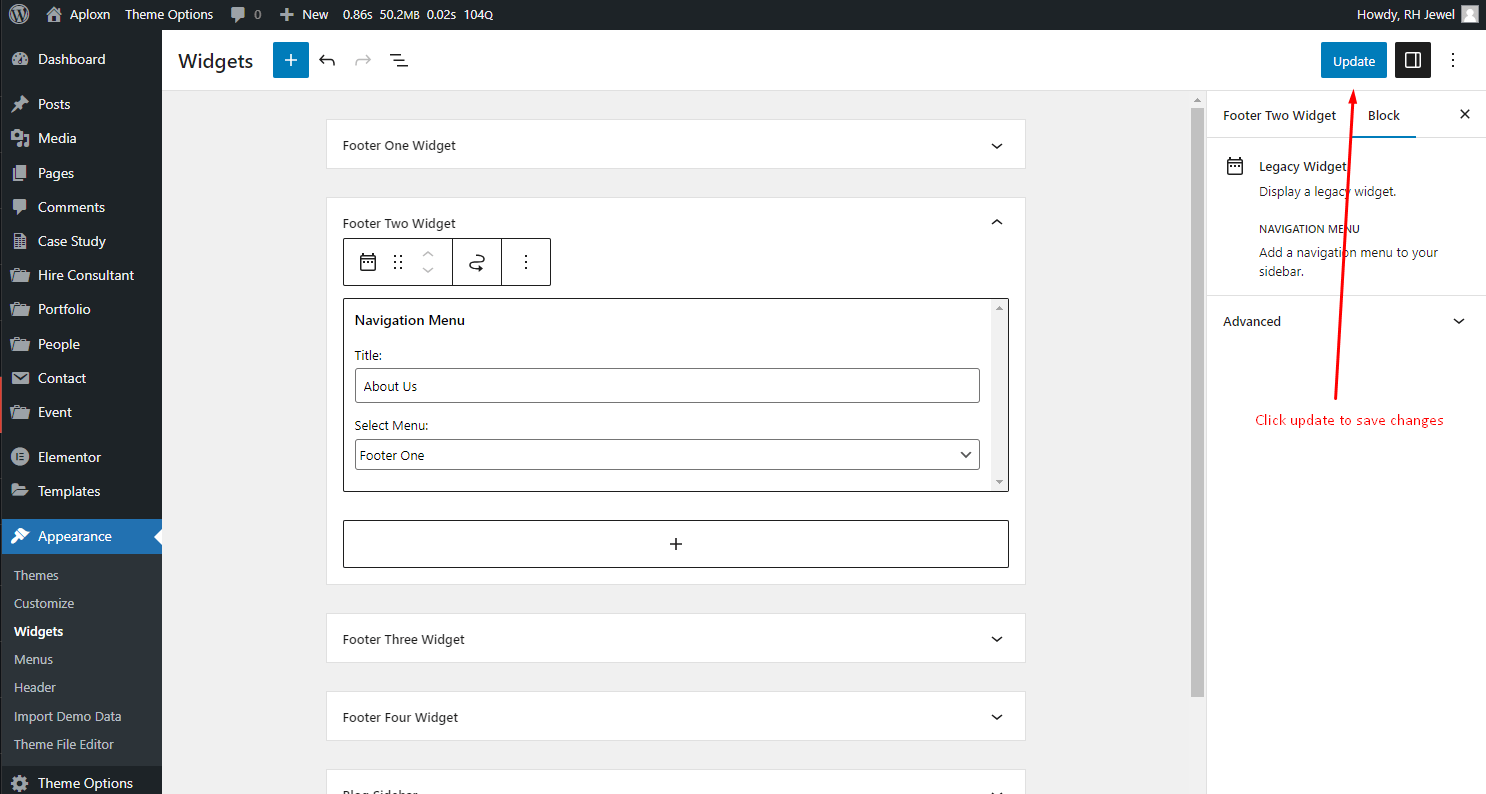This screenshot has width=1486, height=794.
Task: Expand the Footer Three Widget area
Action: (676, 639)
